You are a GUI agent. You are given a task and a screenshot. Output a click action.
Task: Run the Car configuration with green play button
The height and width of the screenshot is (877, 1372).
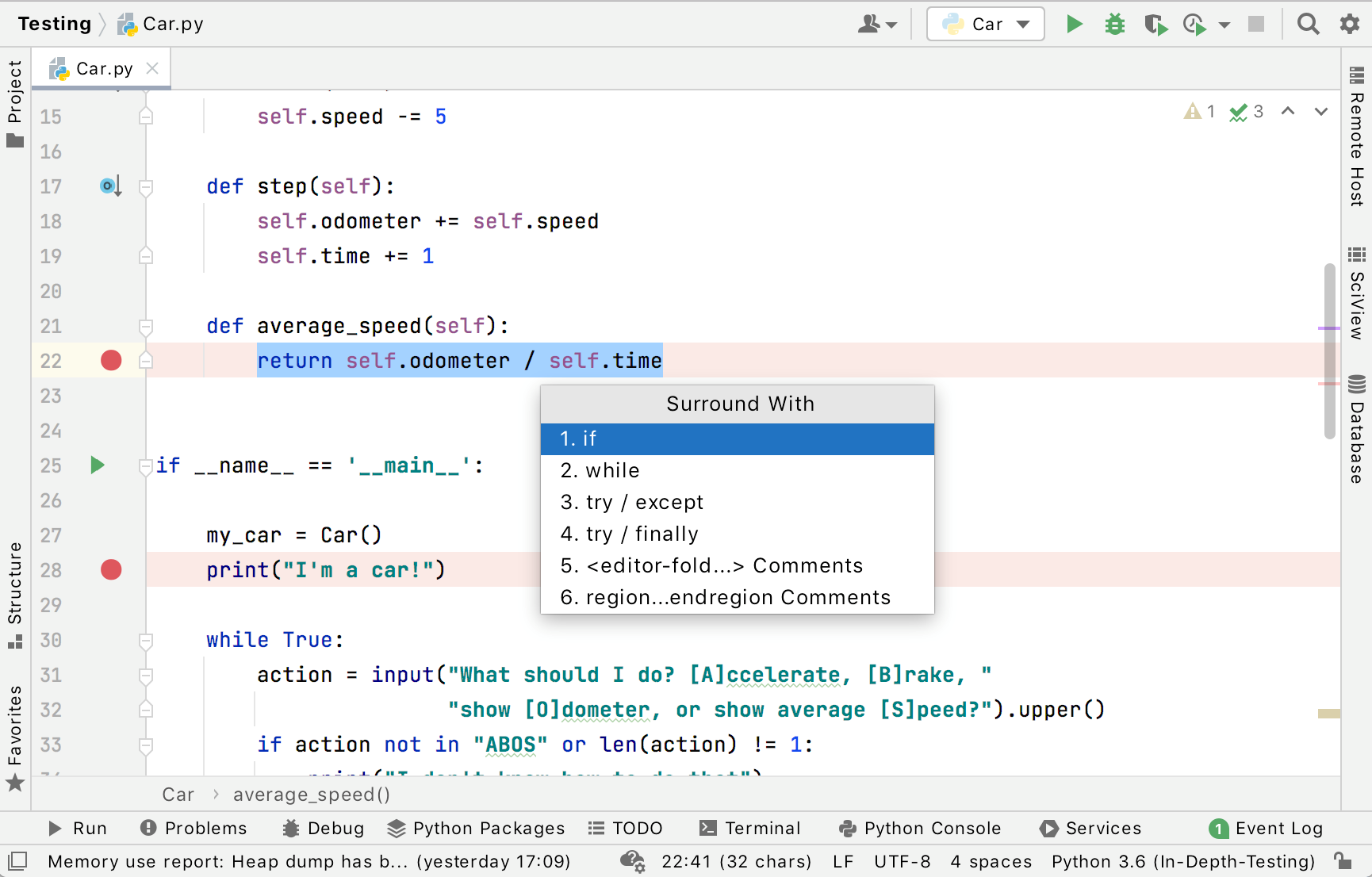tap(1074, 25)
